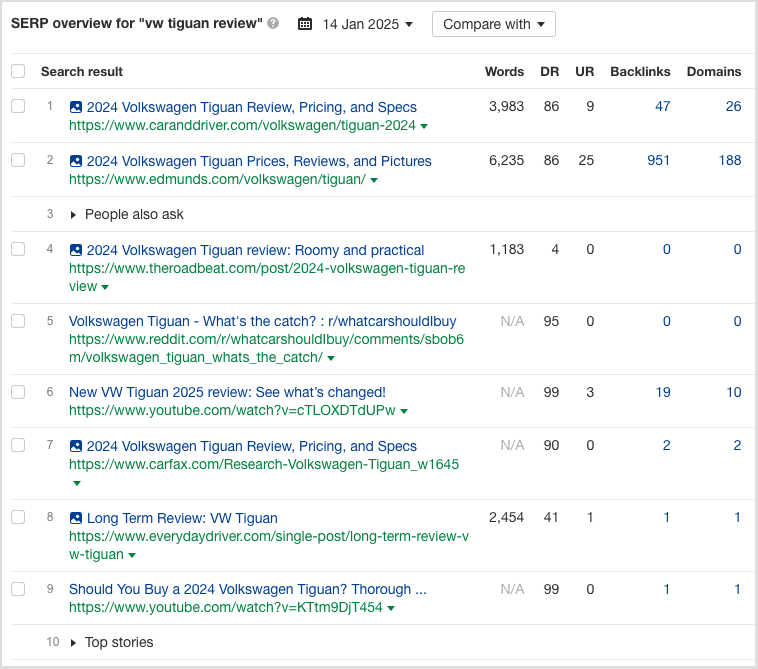Toggle the select-all checkbox in header
758x669 pixels.
(18, 71)
